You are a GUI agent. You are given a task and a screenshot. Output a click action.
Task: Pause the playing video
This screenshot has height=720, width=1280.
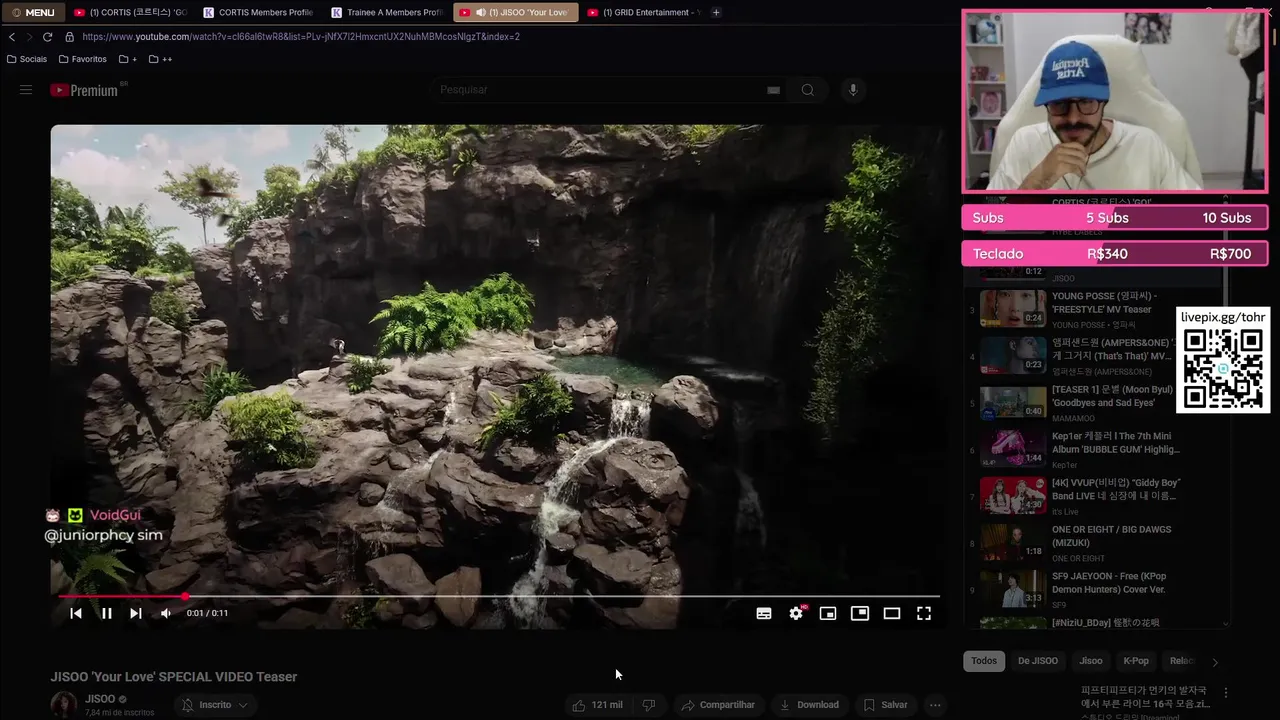[x=106, y=613]
